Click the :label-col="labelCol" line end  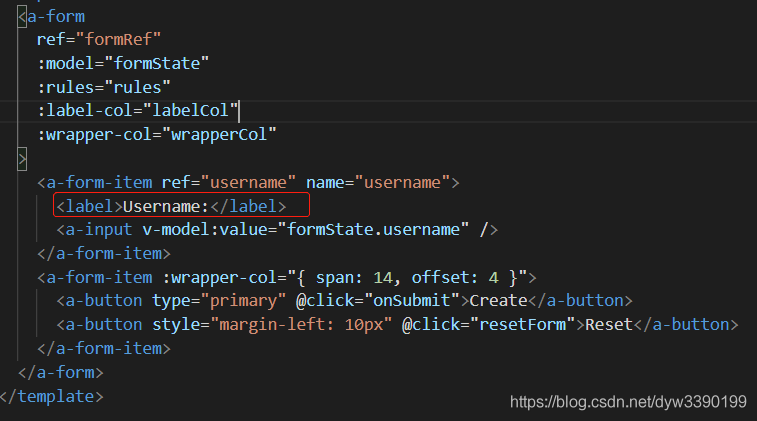(238, 111)
